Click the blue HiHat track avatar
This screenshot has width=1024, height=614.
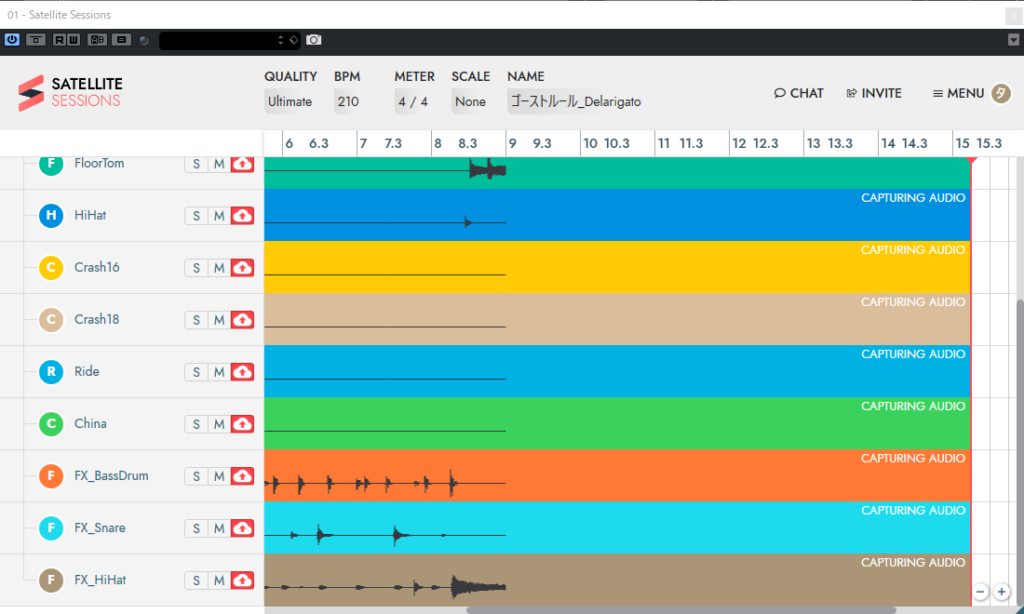point(51,215)
